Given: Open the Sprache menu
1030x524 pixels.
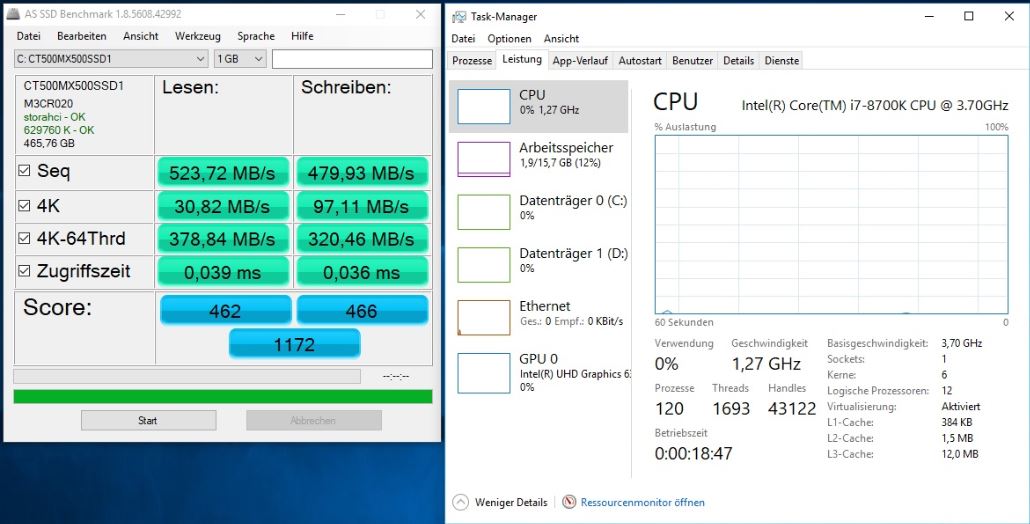Looking at the screenshot, I should [x=256, y=36].
